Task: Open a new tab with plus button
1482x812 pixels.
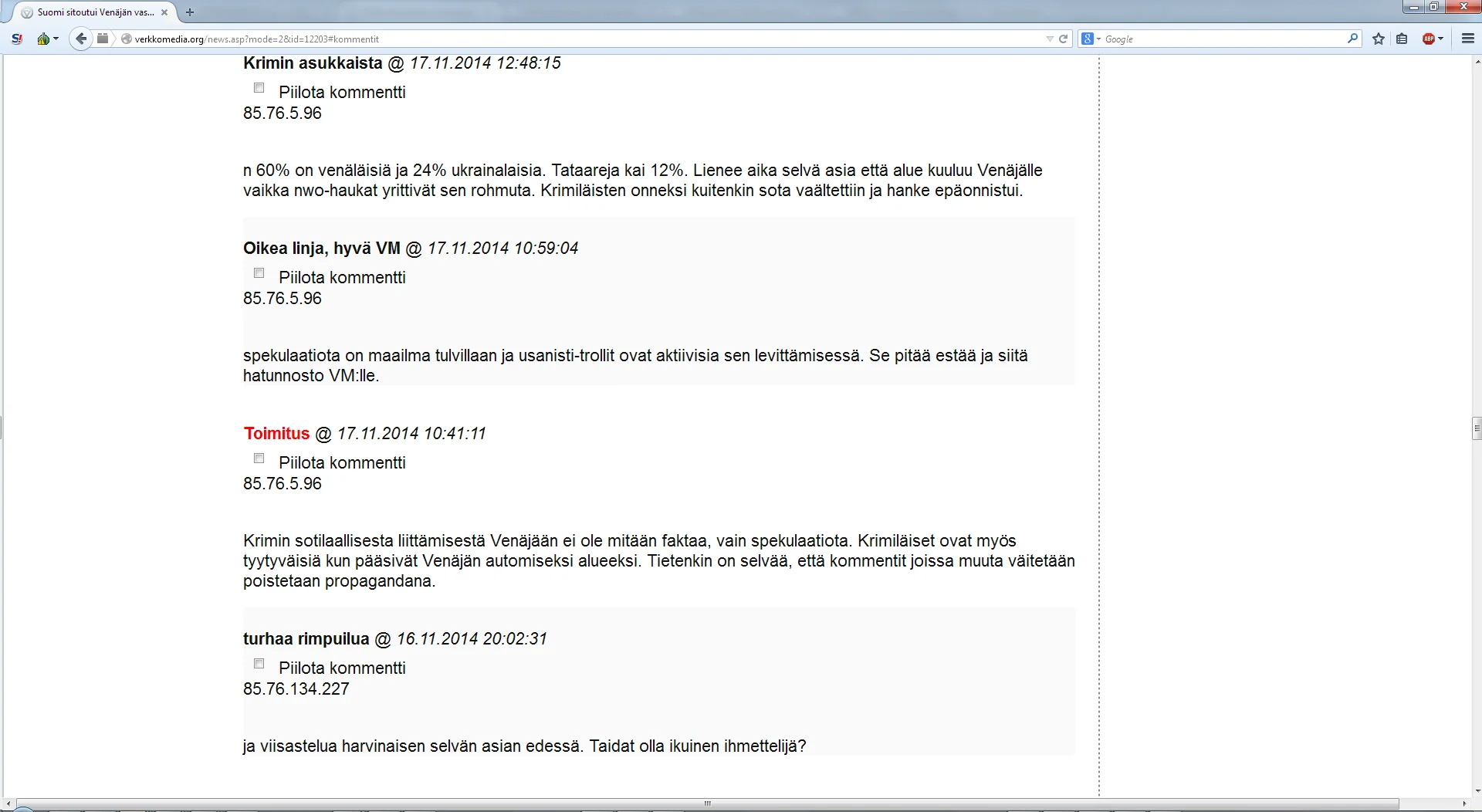Action: [190, 12]
